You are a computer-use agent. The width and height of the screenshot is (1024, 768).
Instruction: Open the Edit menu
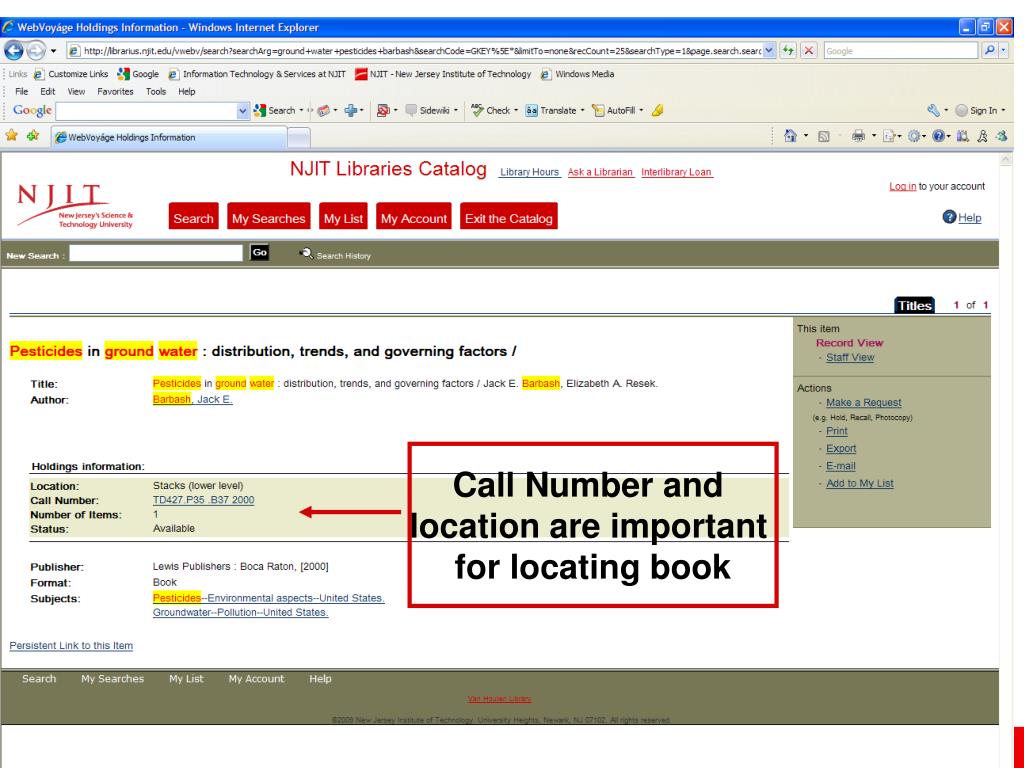(x=48, y=91)
